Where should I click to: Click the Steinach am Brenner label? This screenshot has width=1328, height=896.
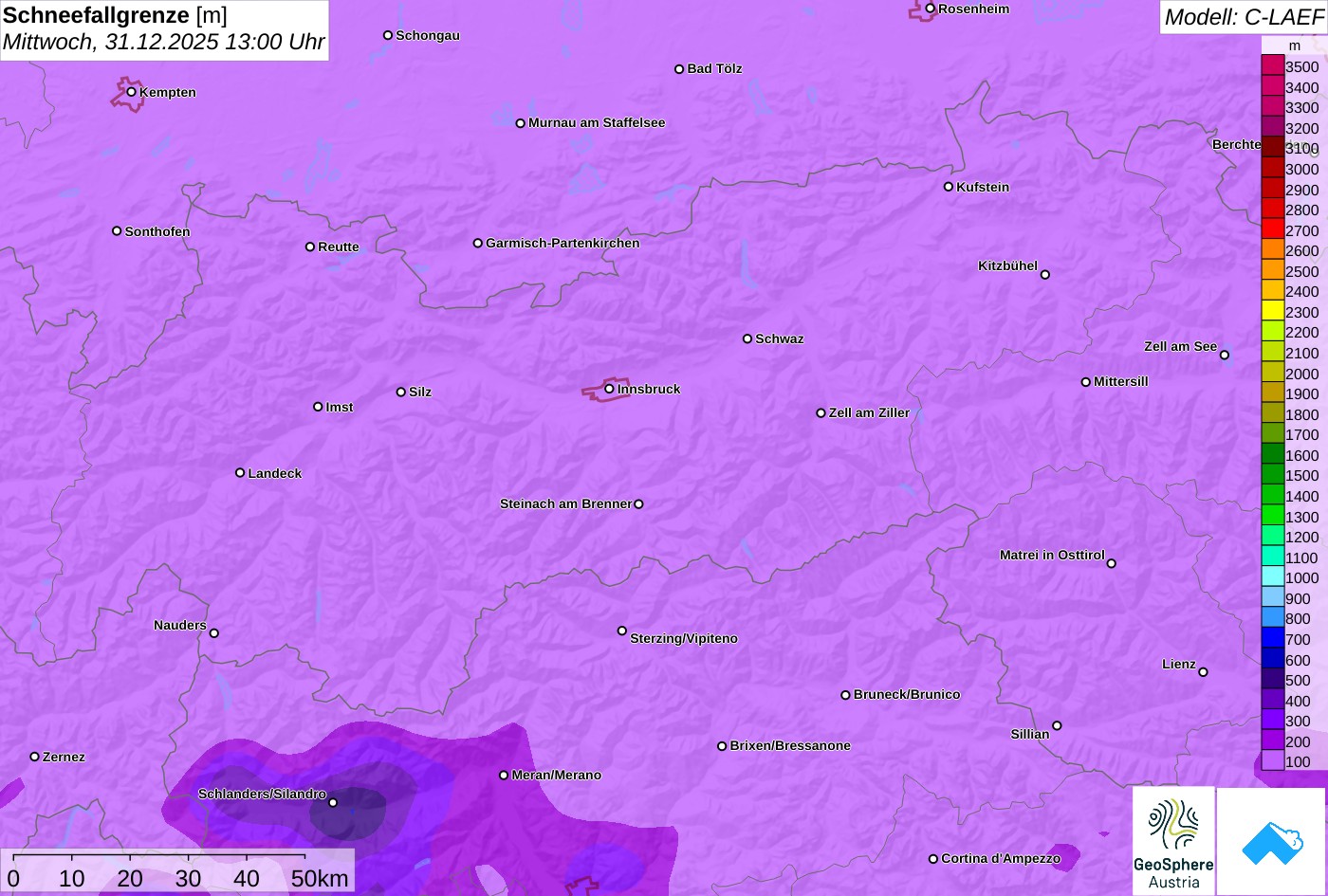565,504
